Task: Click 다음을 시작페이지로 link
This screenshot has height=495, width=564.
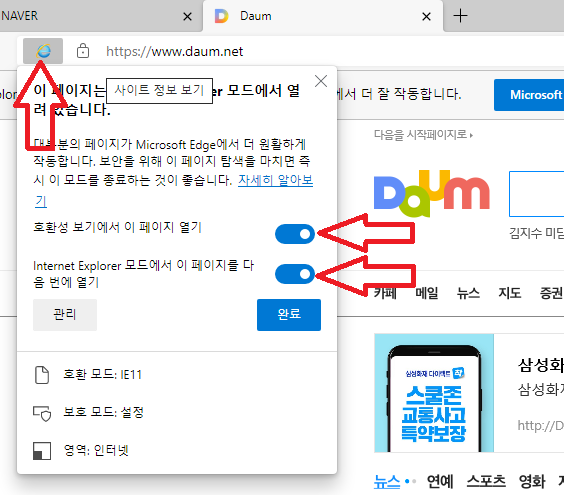Action: (423, 135)
